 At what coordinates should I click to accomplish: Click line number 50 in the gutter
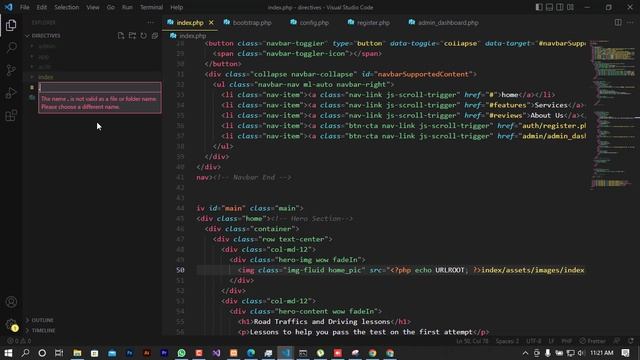(x=180, y=270)
